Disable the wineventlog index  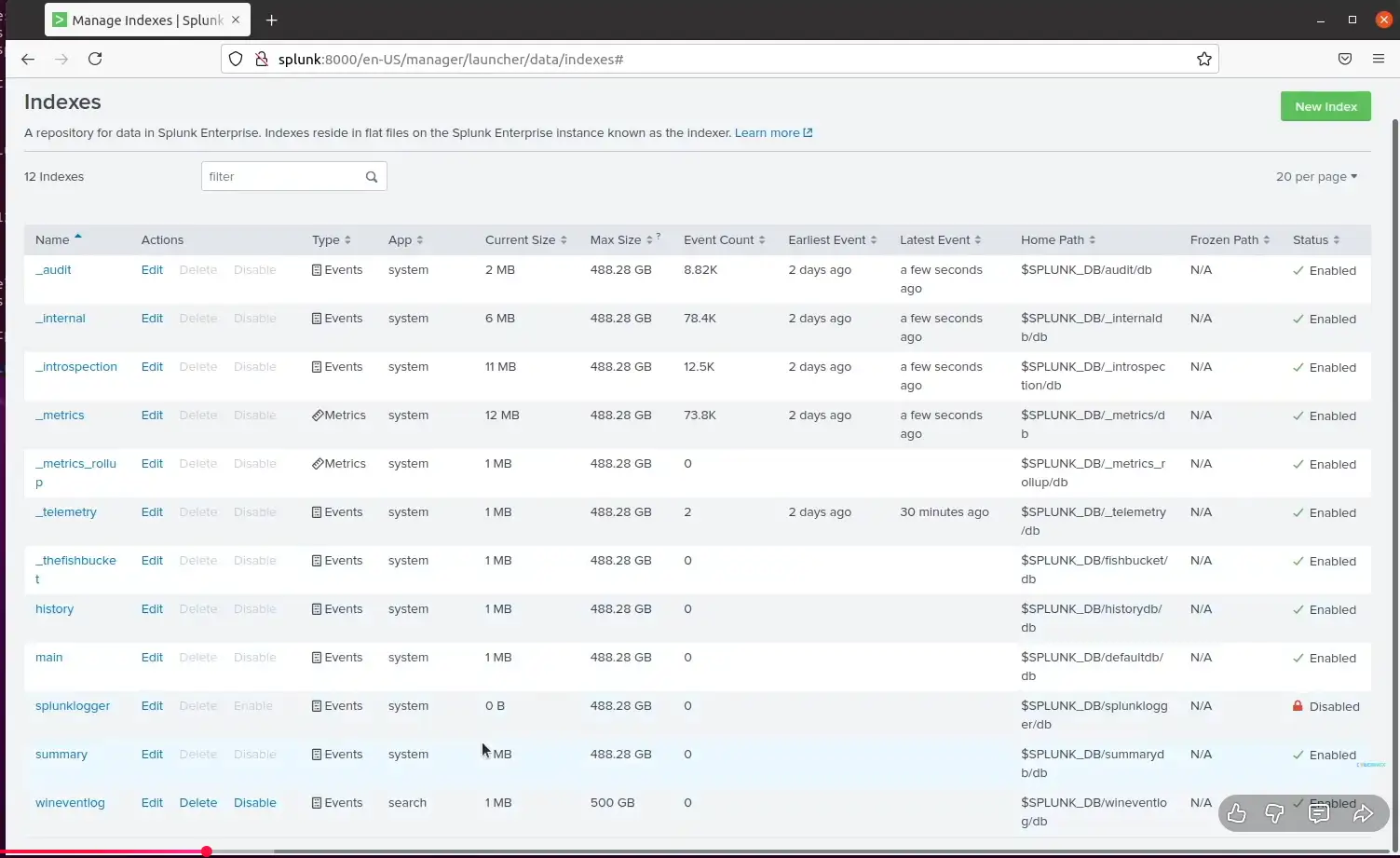(255, 802)
